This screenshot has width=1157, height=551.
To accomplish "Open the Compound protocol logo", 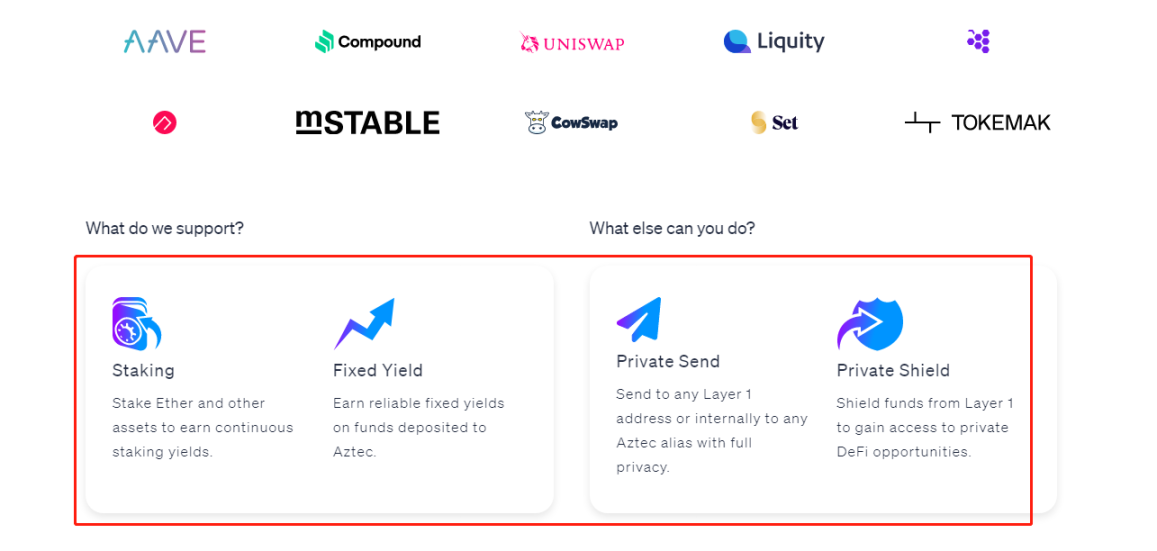I will pos(368,42).
